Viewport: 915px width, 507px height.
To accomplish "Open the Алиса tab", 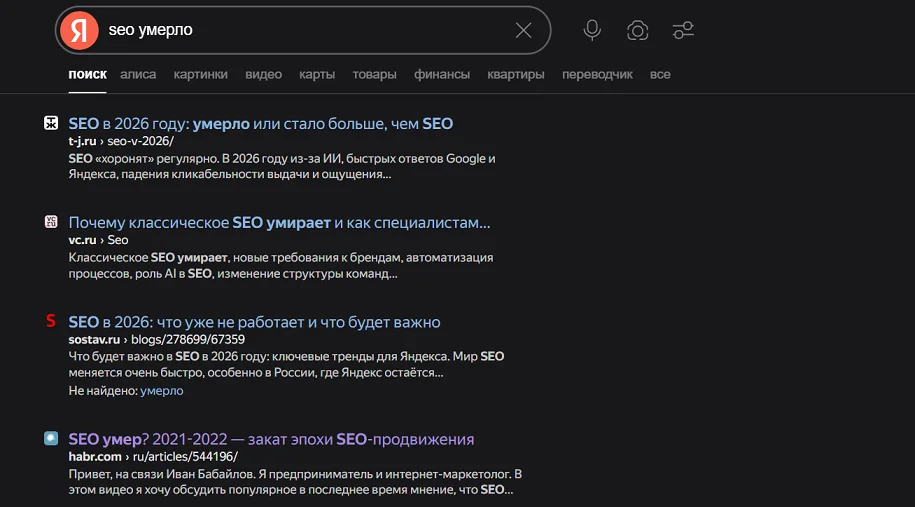I will coord(138,74).
